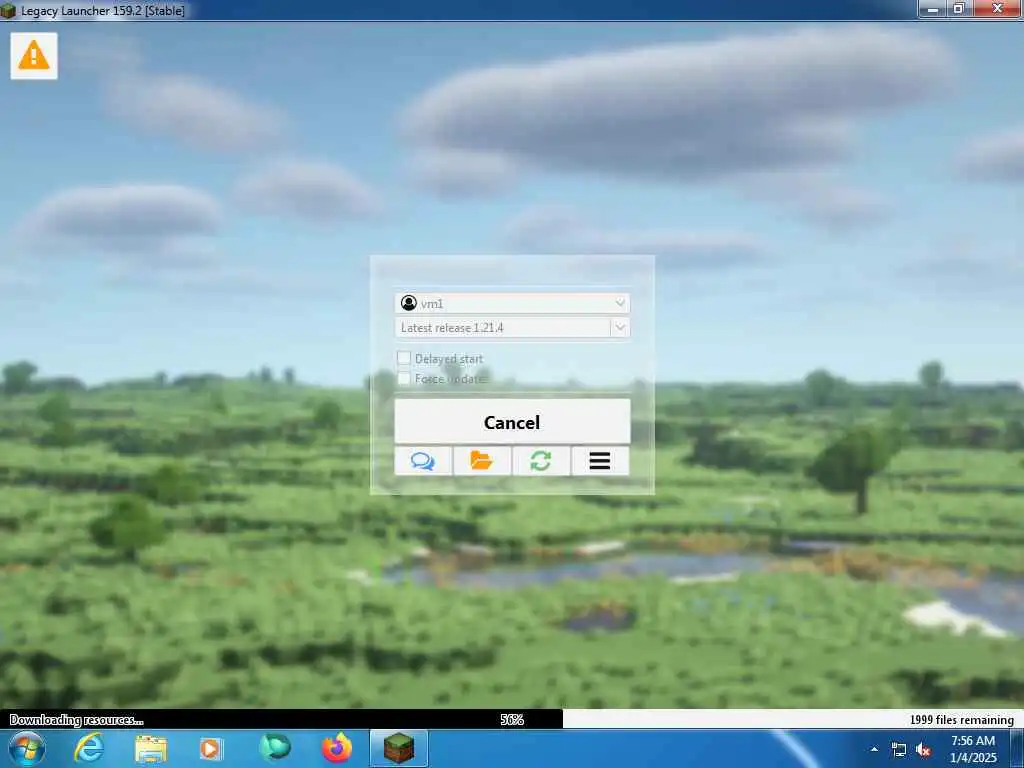Click the Downloading resources status text
This screenshot has height=768, width=1024.
click(x=76, y=720)
